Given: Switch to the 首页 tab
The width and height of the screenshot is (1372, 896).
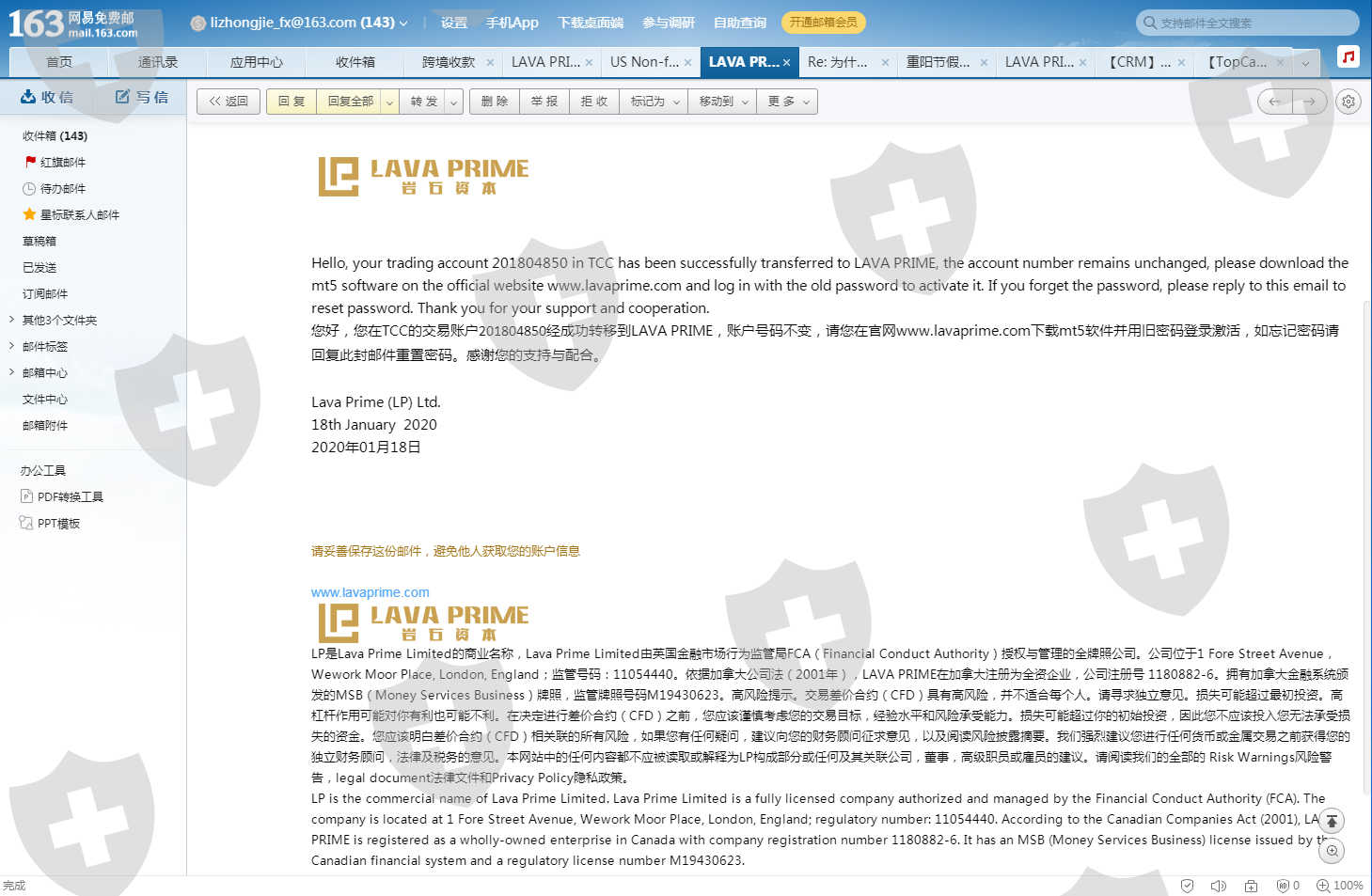Looking at the screenshot, I should coord(58,62).
